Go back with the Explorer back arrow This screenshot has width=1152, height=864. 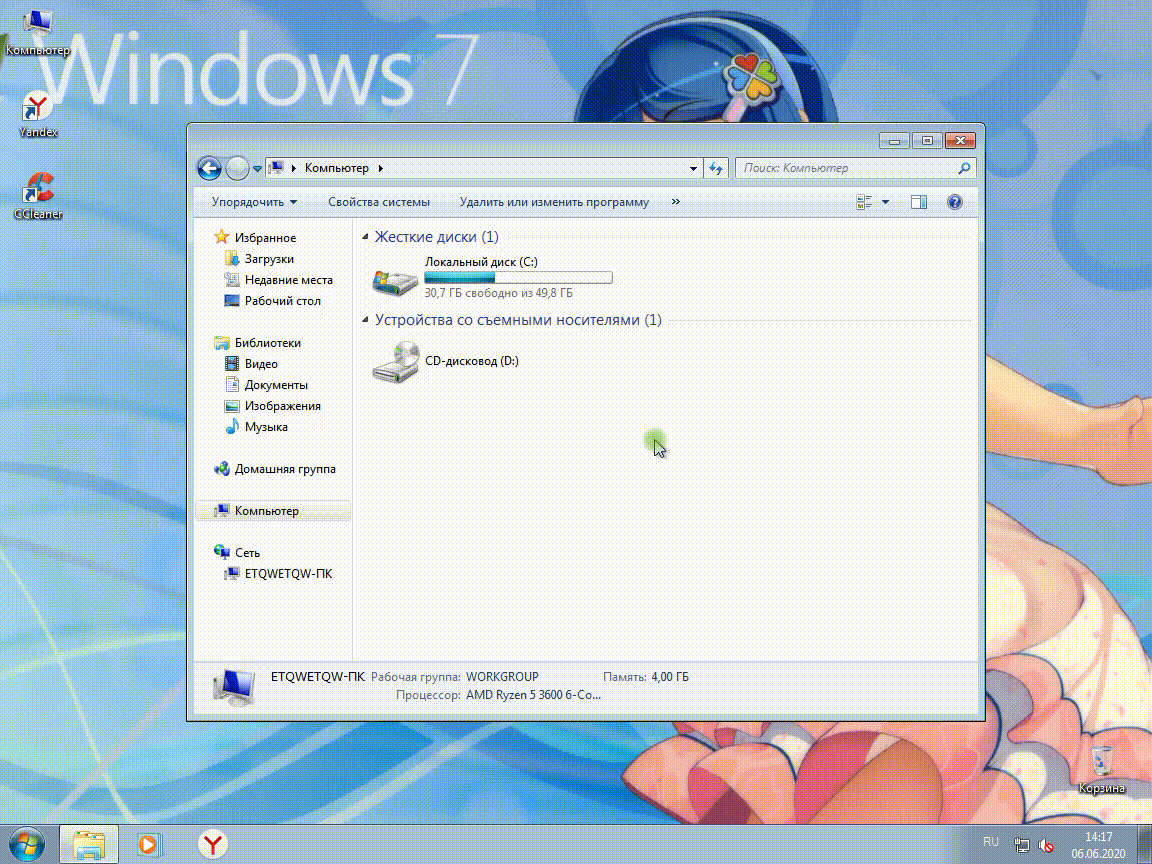click(x=209, y=168)
